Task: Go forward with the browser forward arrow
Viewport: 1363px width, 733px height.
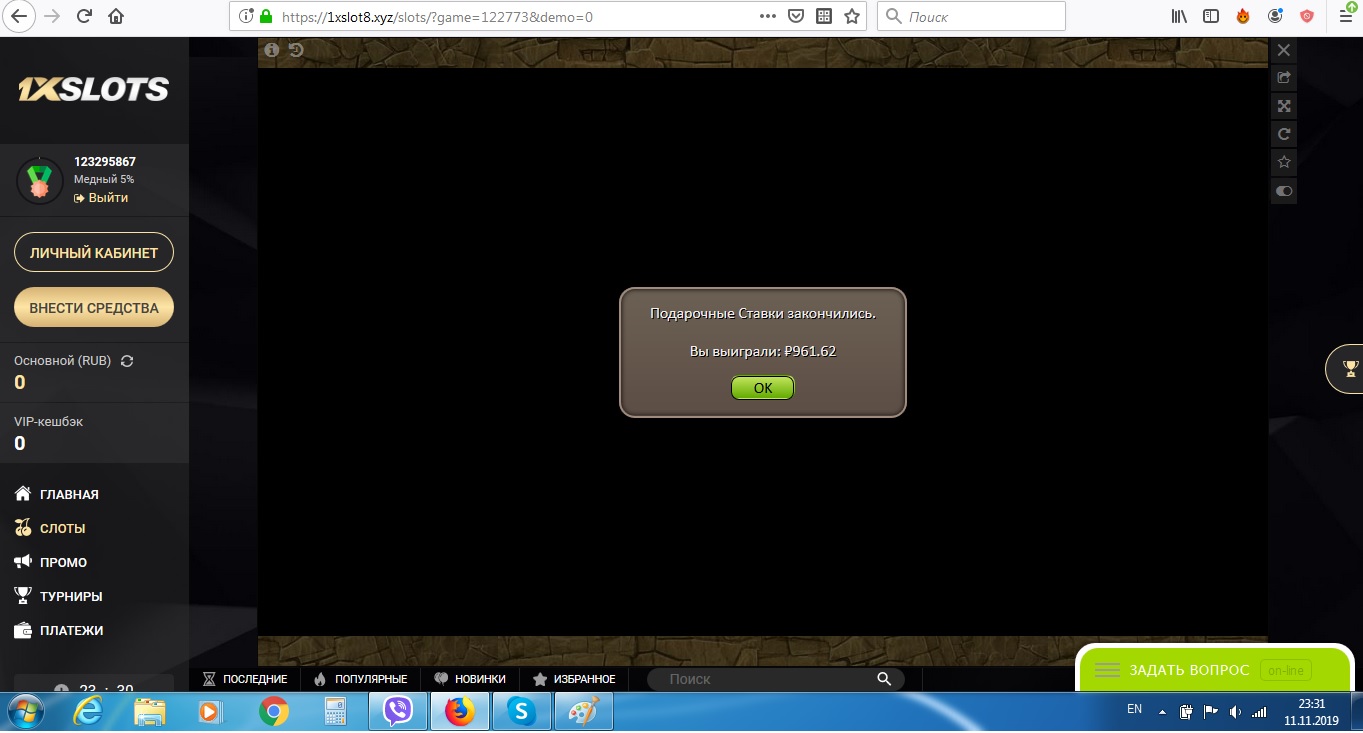Action: (x=52, y=16)
